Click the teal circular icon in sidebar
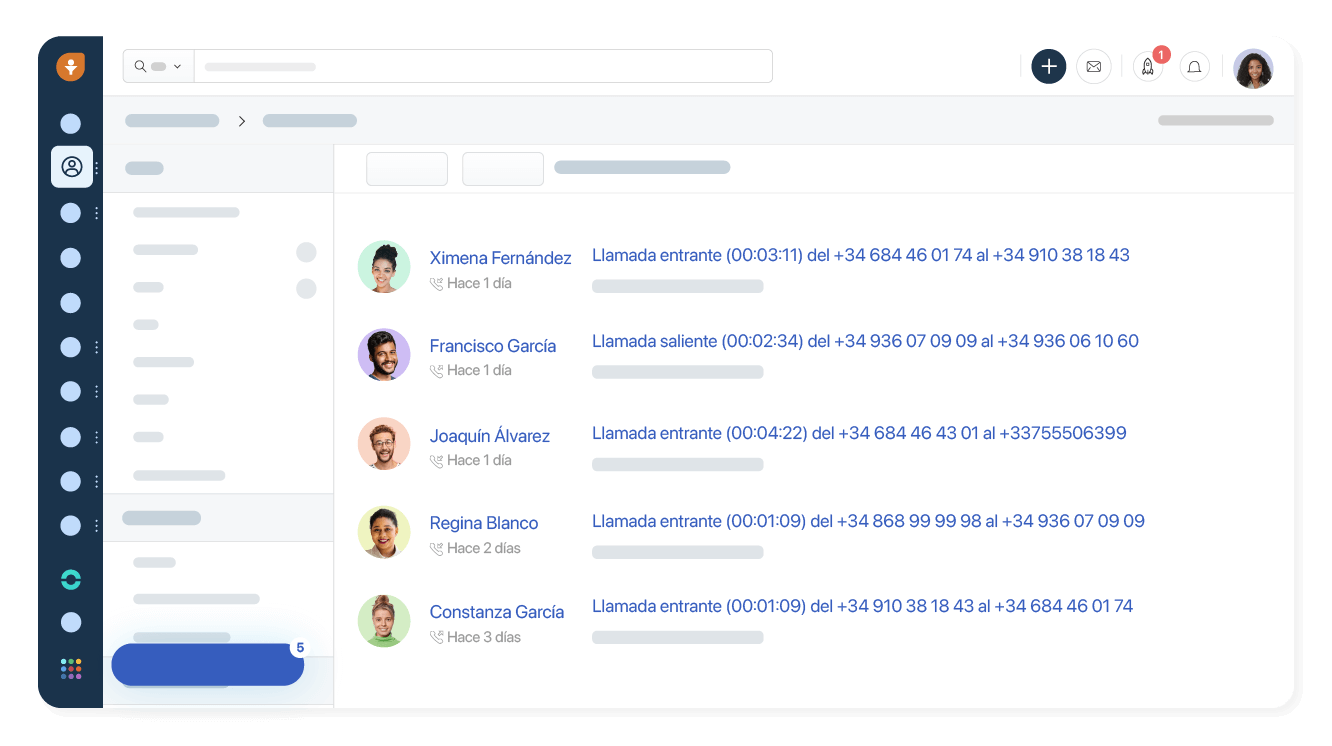 70,579
